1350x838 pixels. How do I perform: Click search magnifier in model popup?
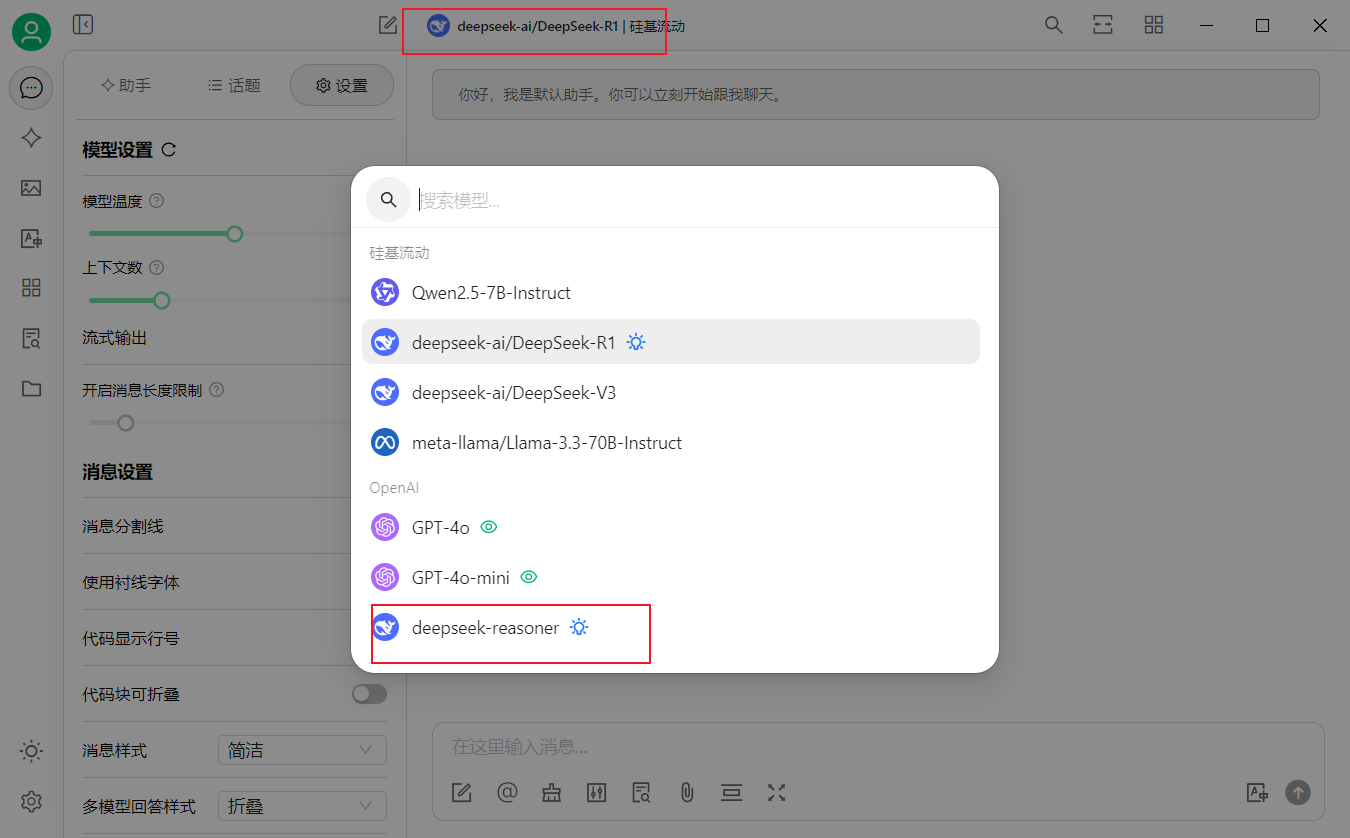[x=388, y=200]
